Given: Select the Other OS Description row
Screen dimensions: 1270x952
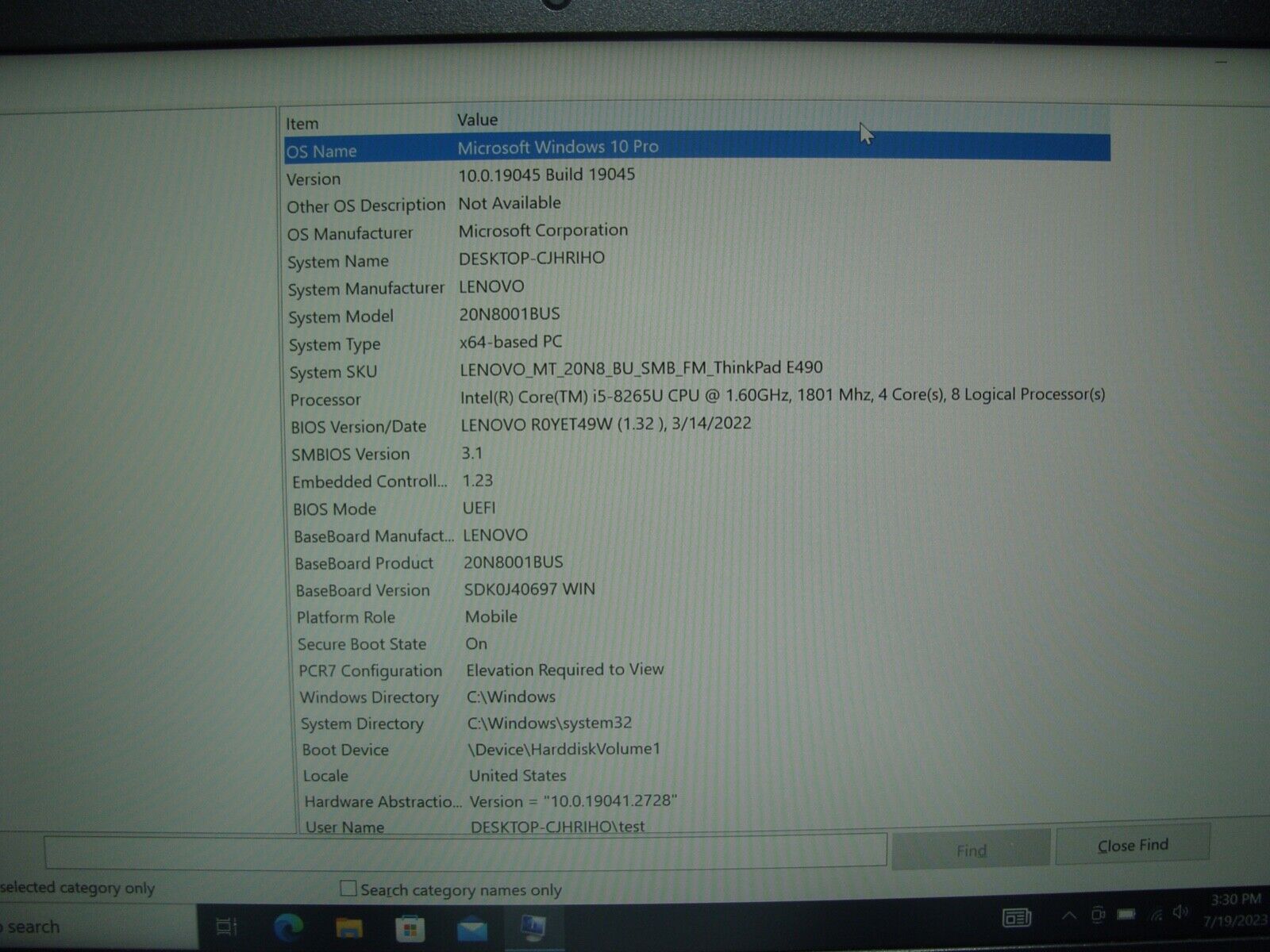Looking at the screenshot, I should [x=697, y=204].
